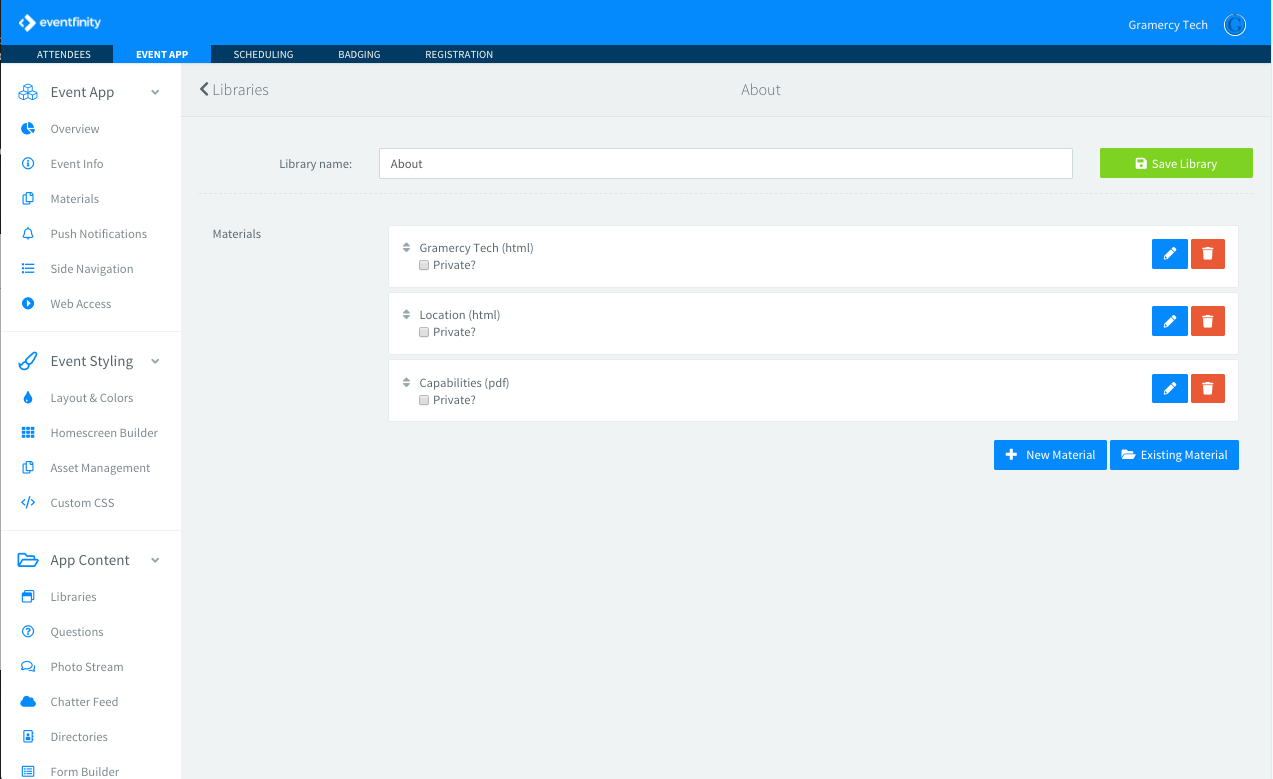The image size is (1273, 779).
Task: Switch to the Attendees tab
Action: point(64,54)
